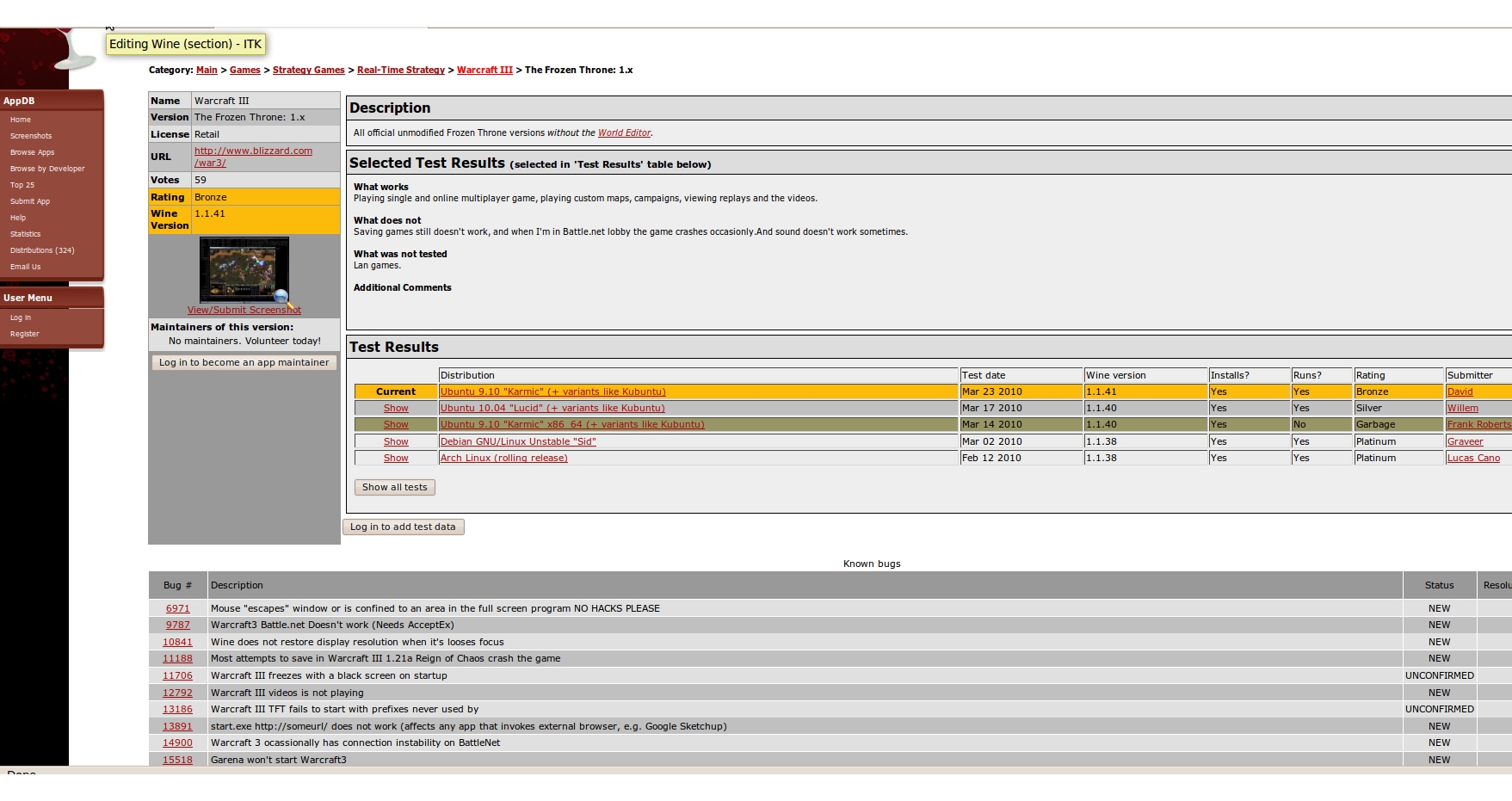Open Top 25 sidebar entry
The height and width of the screenshot is (801, 1512).
22,185
